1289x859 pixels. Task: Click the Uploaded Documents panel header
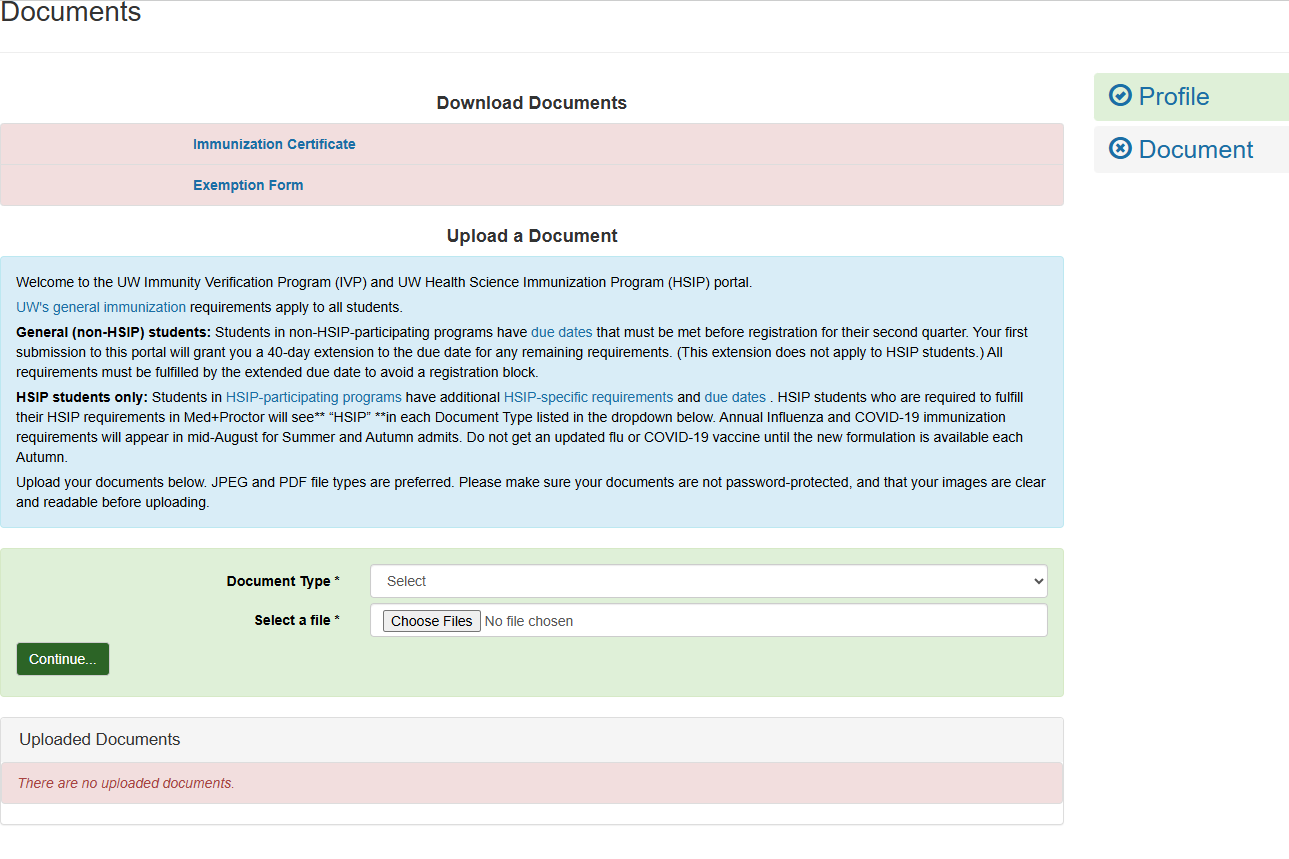pyautogui.click(x=532, y=740)
